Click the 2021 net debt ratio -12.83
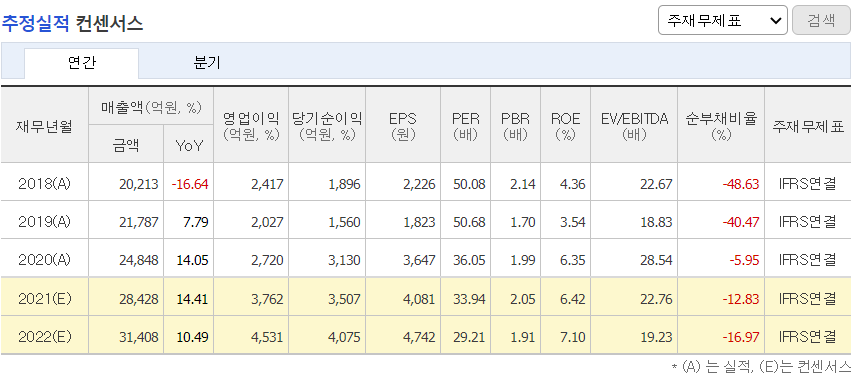Screen dimensions: 854x378 [741, 298]
